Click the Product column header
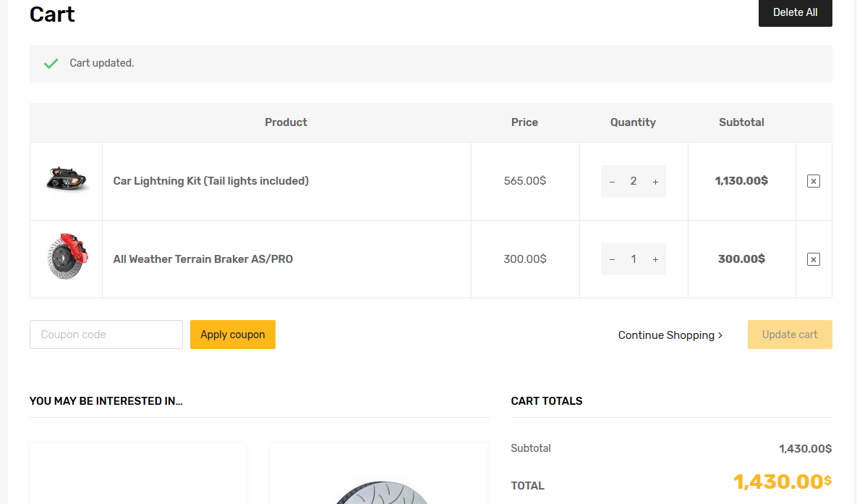 click(x=286, y=122)
